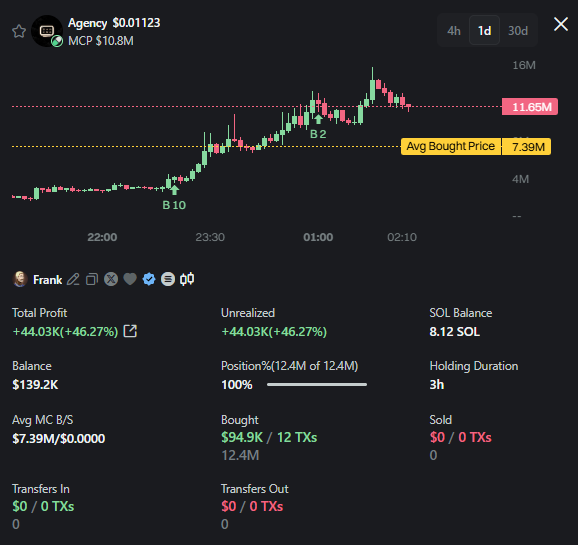The image size is (578, 545).
Task: Click the 12.4M bought amount
Action: 240,455
